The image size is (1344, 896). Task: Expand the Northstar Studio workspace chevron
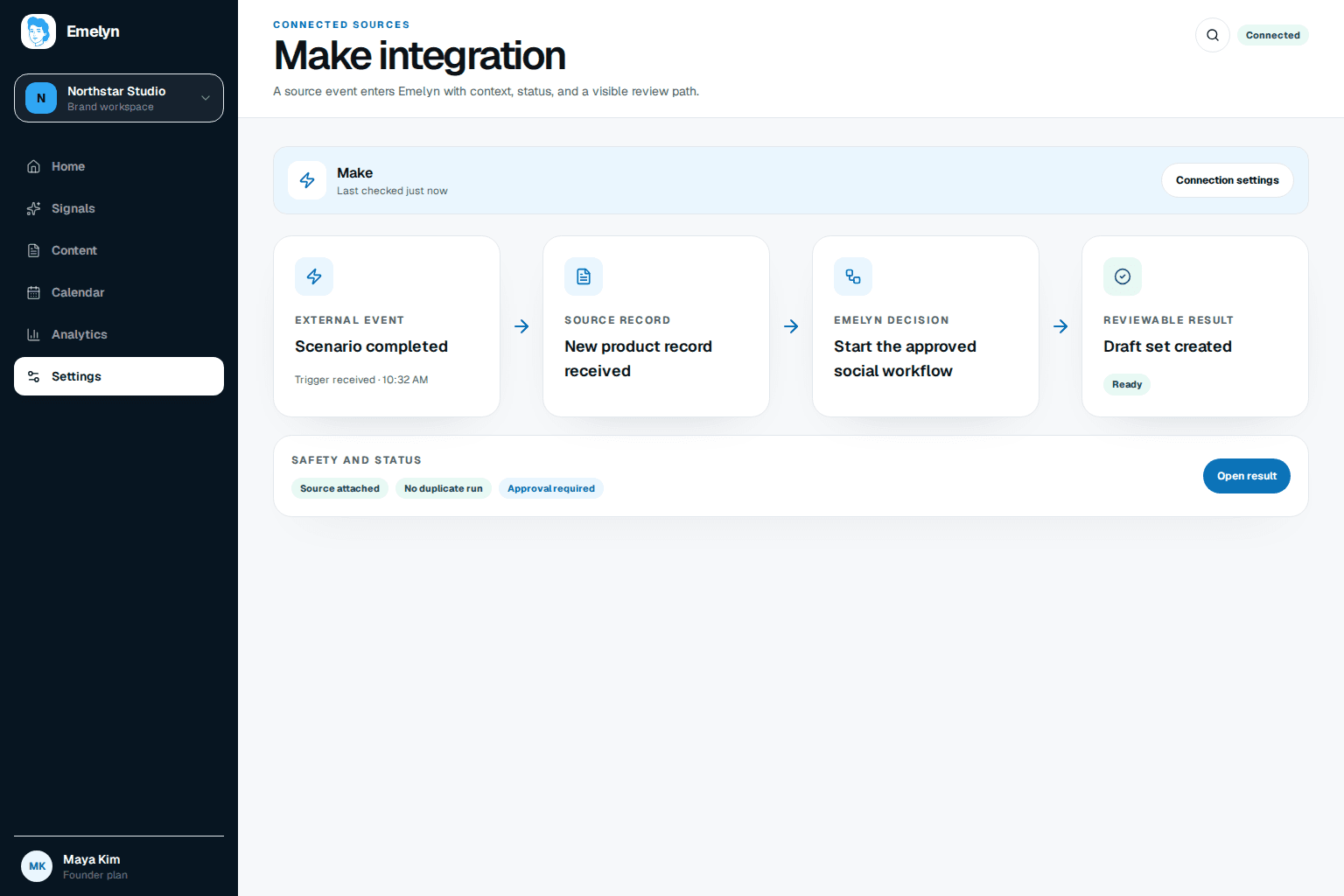click(206, 98)
